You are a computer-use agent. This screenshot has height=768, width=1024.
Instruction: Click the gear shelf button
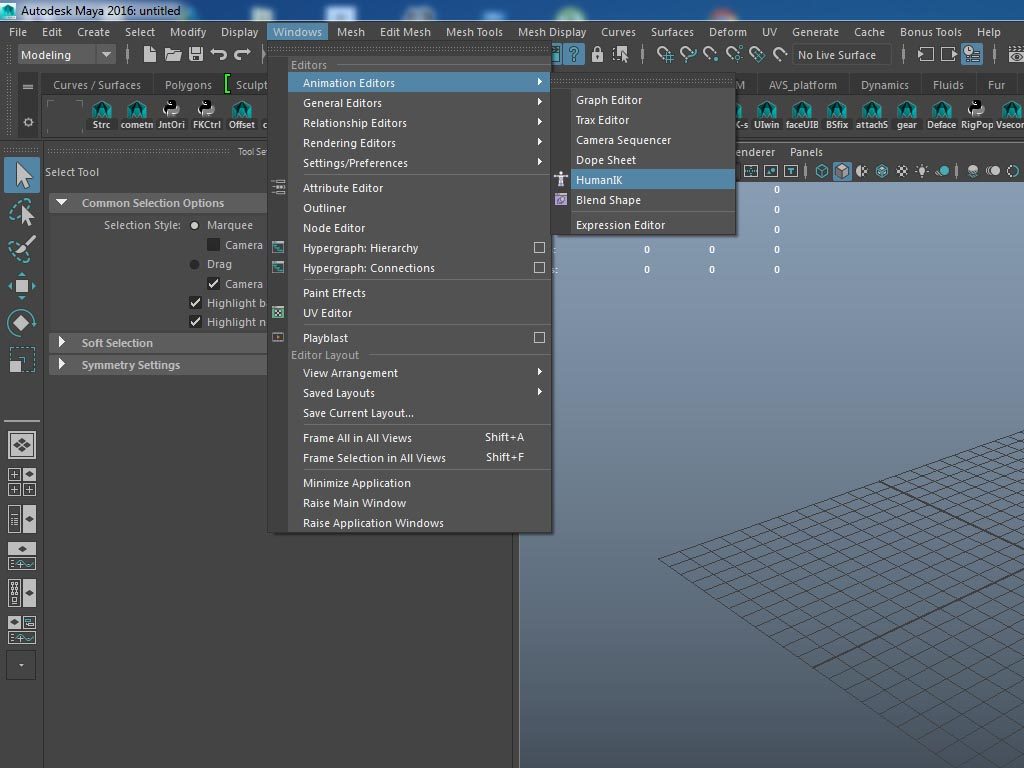[906, 115]
